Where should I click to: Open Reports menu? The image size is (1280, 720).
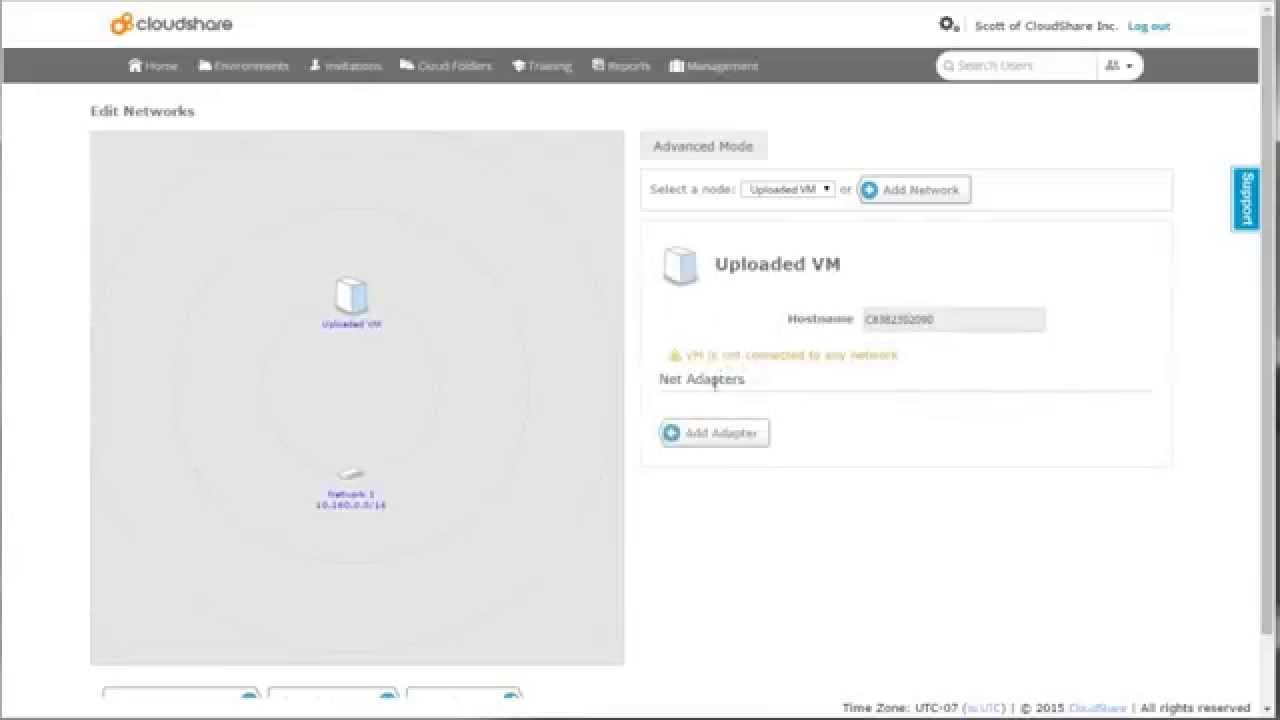[621, 66]
